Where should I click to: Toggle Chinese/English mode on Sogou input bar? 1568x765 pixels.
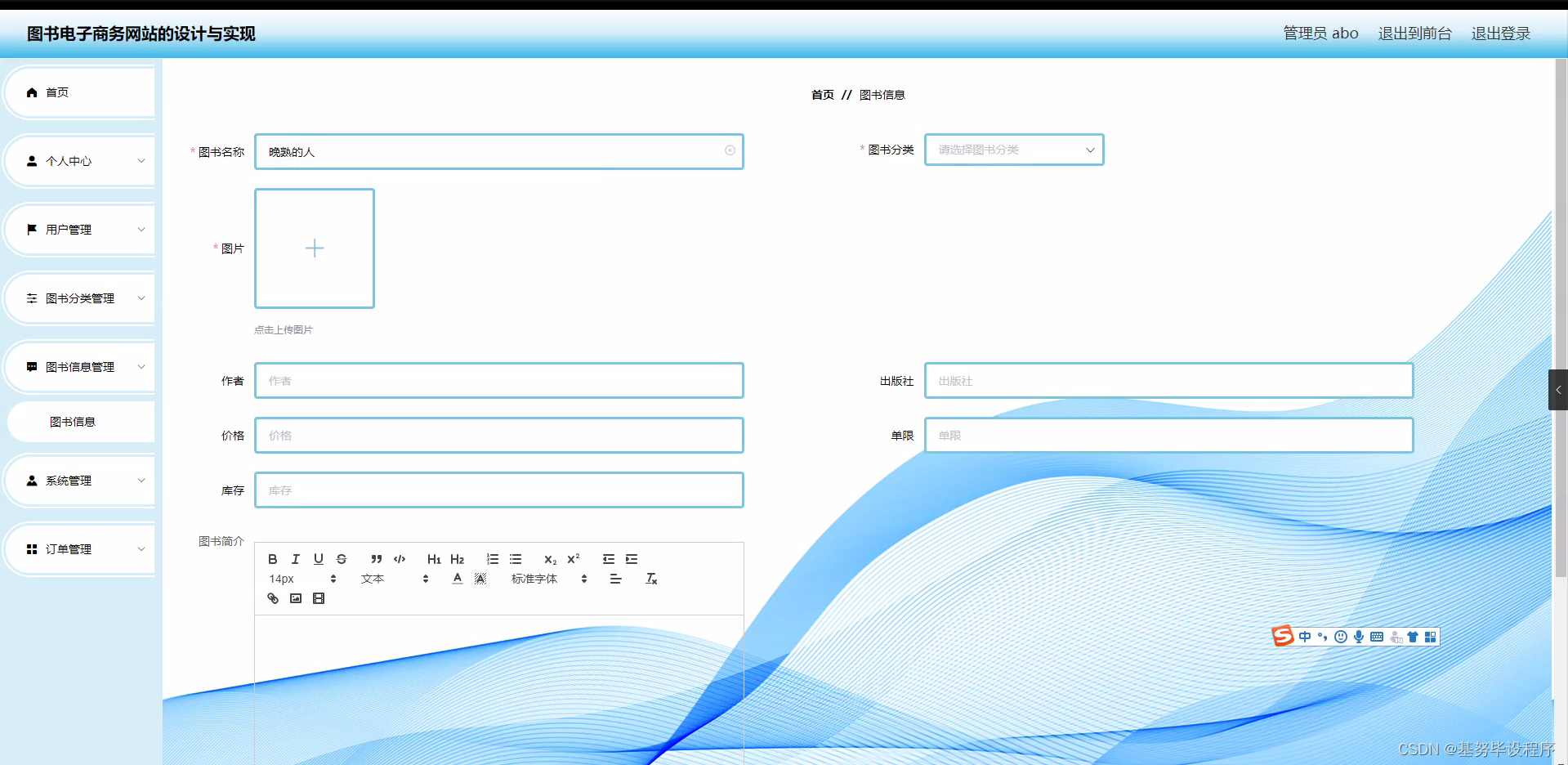pos(1304,637)
